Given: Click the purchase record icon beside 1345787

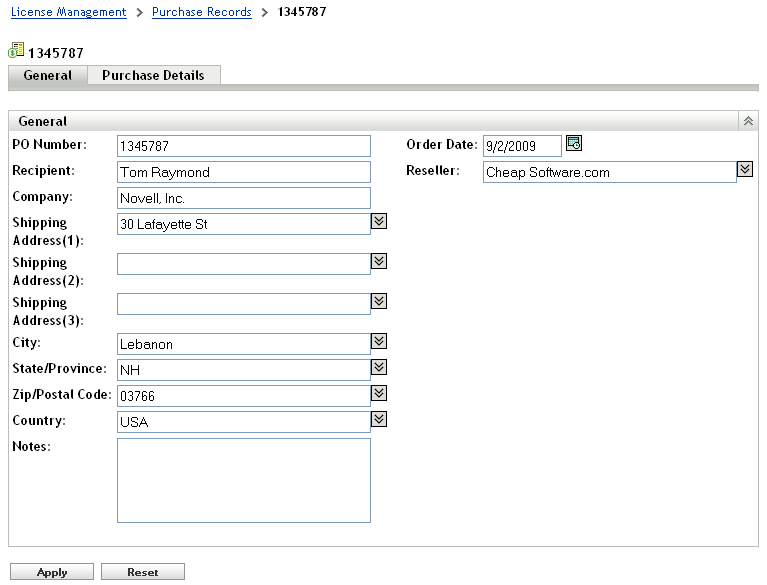Looking at the screenshot, I should [x=16, y=51].
